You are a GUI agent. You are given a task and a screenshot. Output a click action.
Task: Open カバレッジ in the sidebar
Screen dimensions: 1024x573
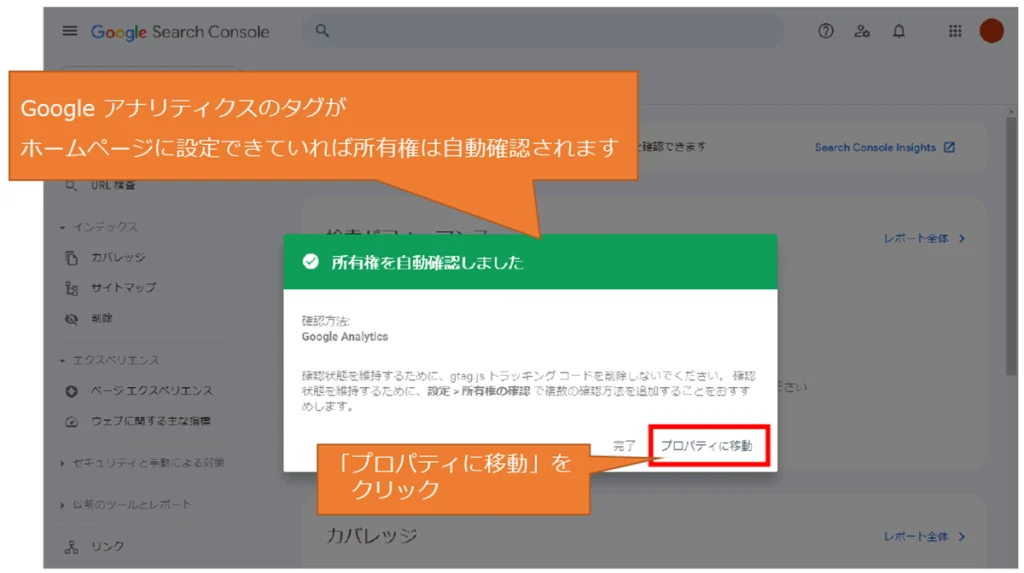click(x=117, y=257)
